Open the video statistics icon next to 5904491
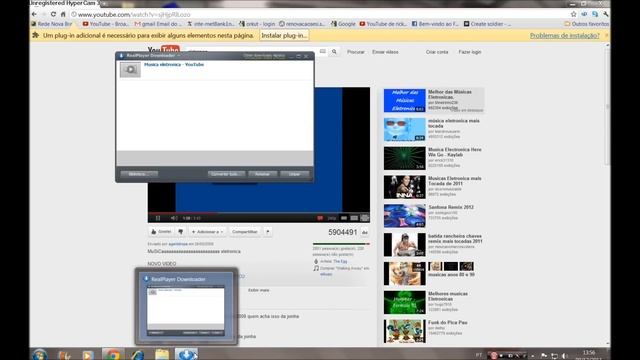The height and width of the screenshot is (360, 640). [364, 232]
